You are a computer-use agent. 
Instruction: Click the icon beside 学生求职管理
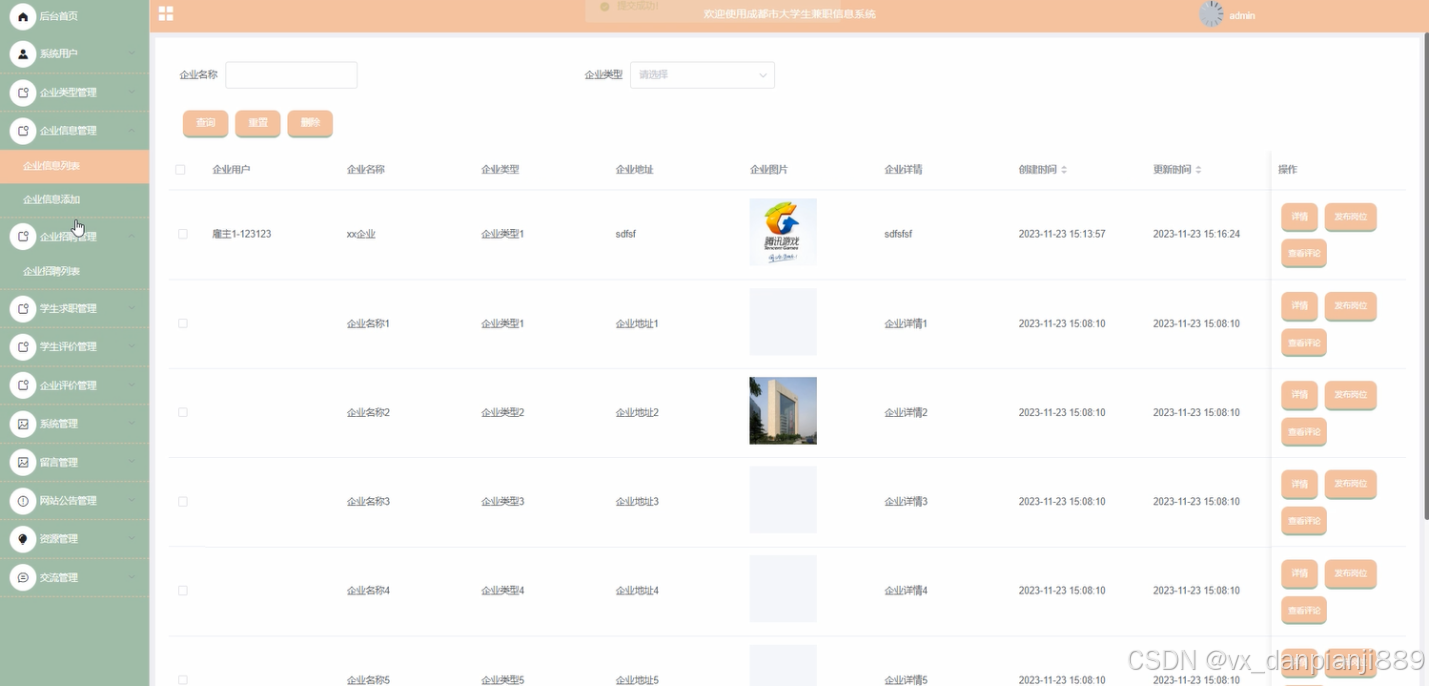tap(23, 309)
